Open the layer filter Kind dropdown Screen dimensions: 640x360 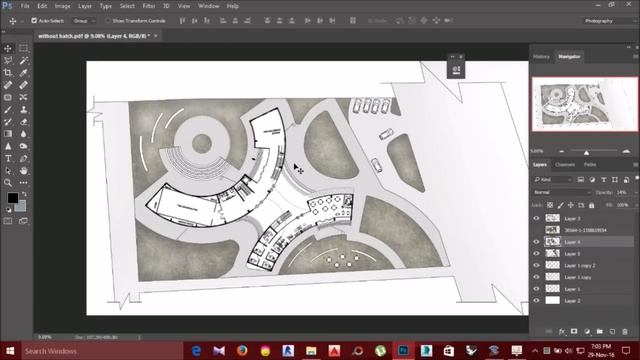(553, 180)
